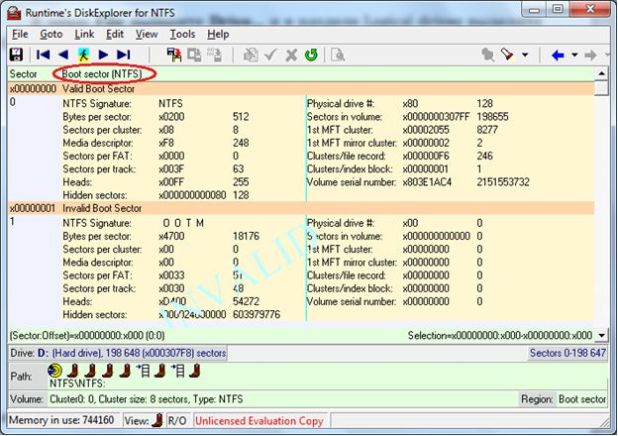Click the disk-with-red-arrow toolbar icon after the divider
The image size is (618, 436).
point(174,55)
